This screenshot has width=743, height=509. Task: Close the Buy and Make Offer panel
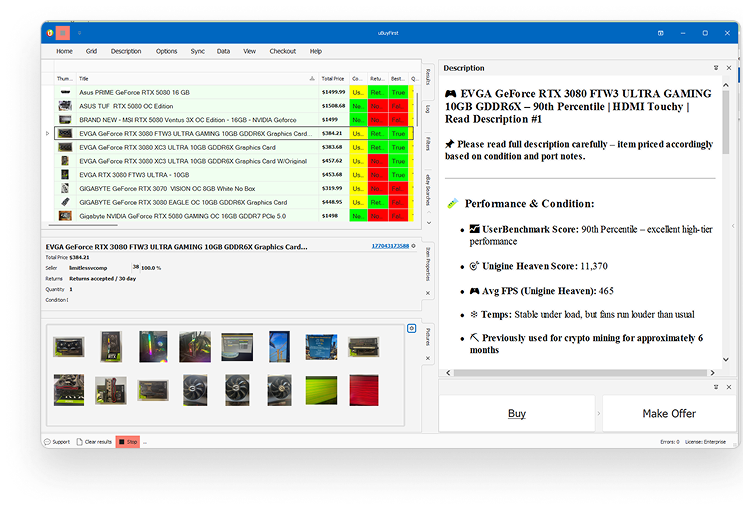point(729,387)
